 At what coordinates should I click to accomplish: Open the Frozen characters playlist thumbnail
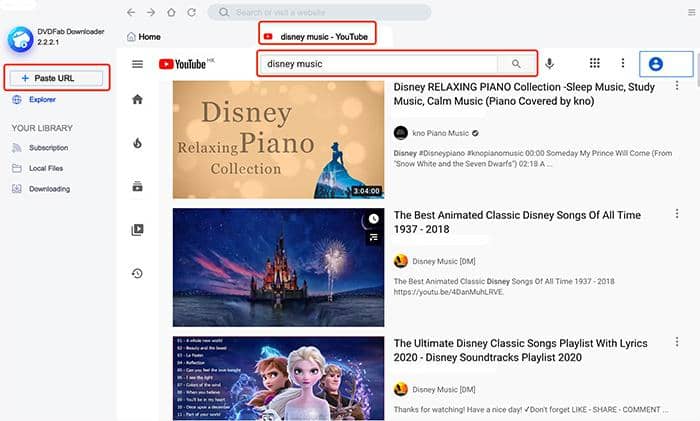[x=278, y=378]
